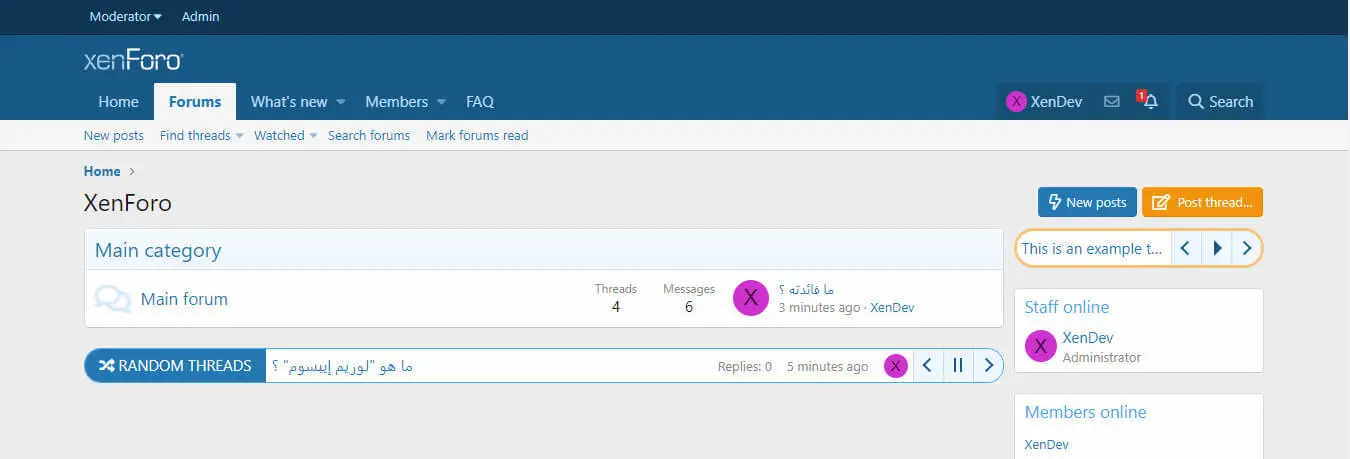Click the xenForo logo
Viewport: 1350px width, 459px height.
[133, 61]
